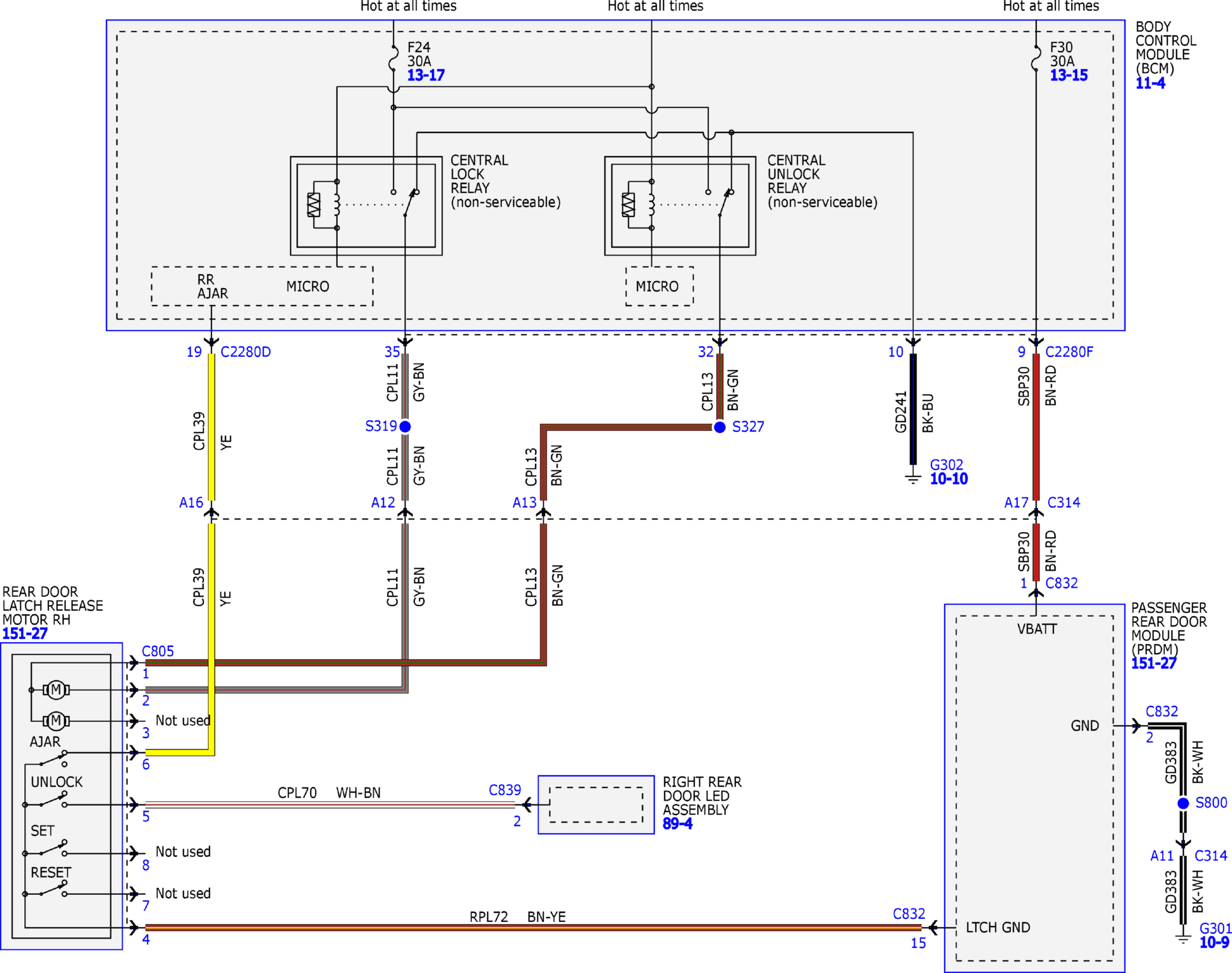Click pin number A17
Screen dimensions: 1232x973
point(1016,503)
